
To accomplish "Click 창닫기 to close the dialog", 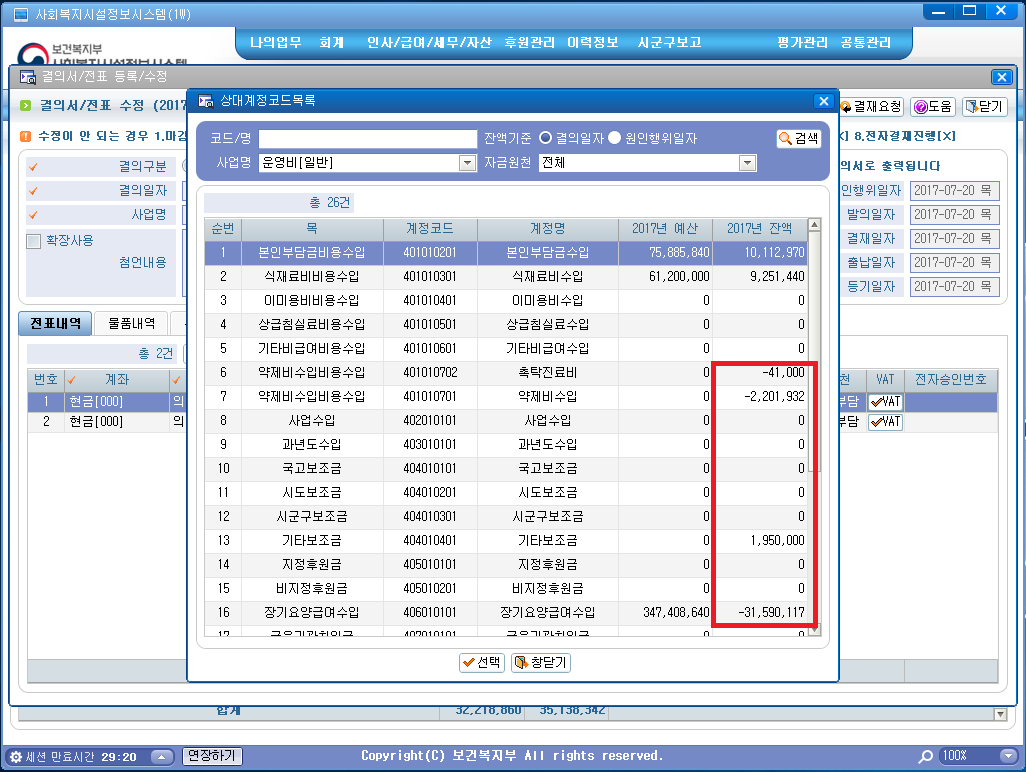I will [x=540, y=662].
